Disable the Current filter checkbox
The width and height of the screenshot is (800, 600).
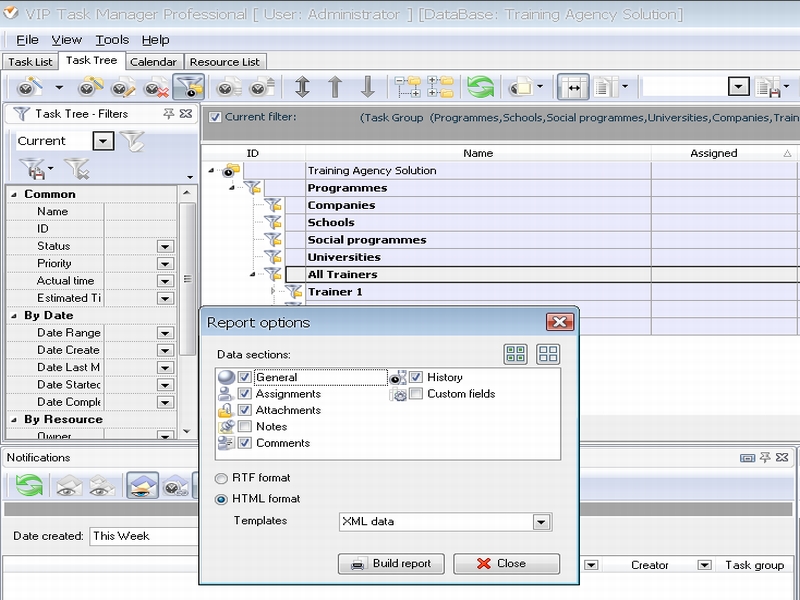(x=215, y=117)
